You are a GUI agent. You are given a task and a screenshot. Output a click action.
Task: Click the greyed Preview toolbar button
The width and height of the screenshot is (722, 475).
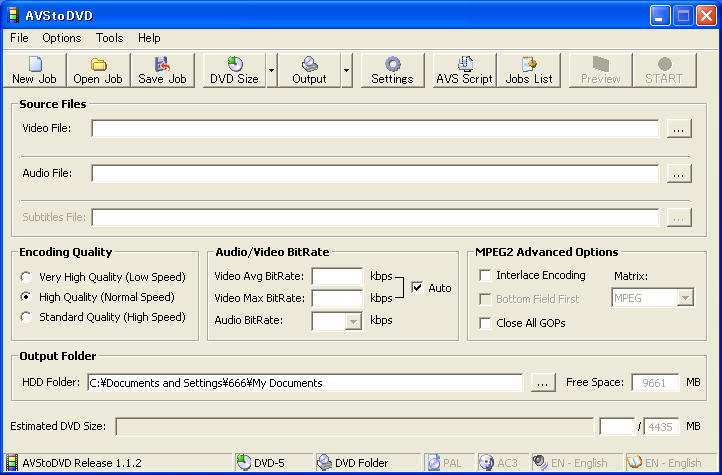point(600,70)
